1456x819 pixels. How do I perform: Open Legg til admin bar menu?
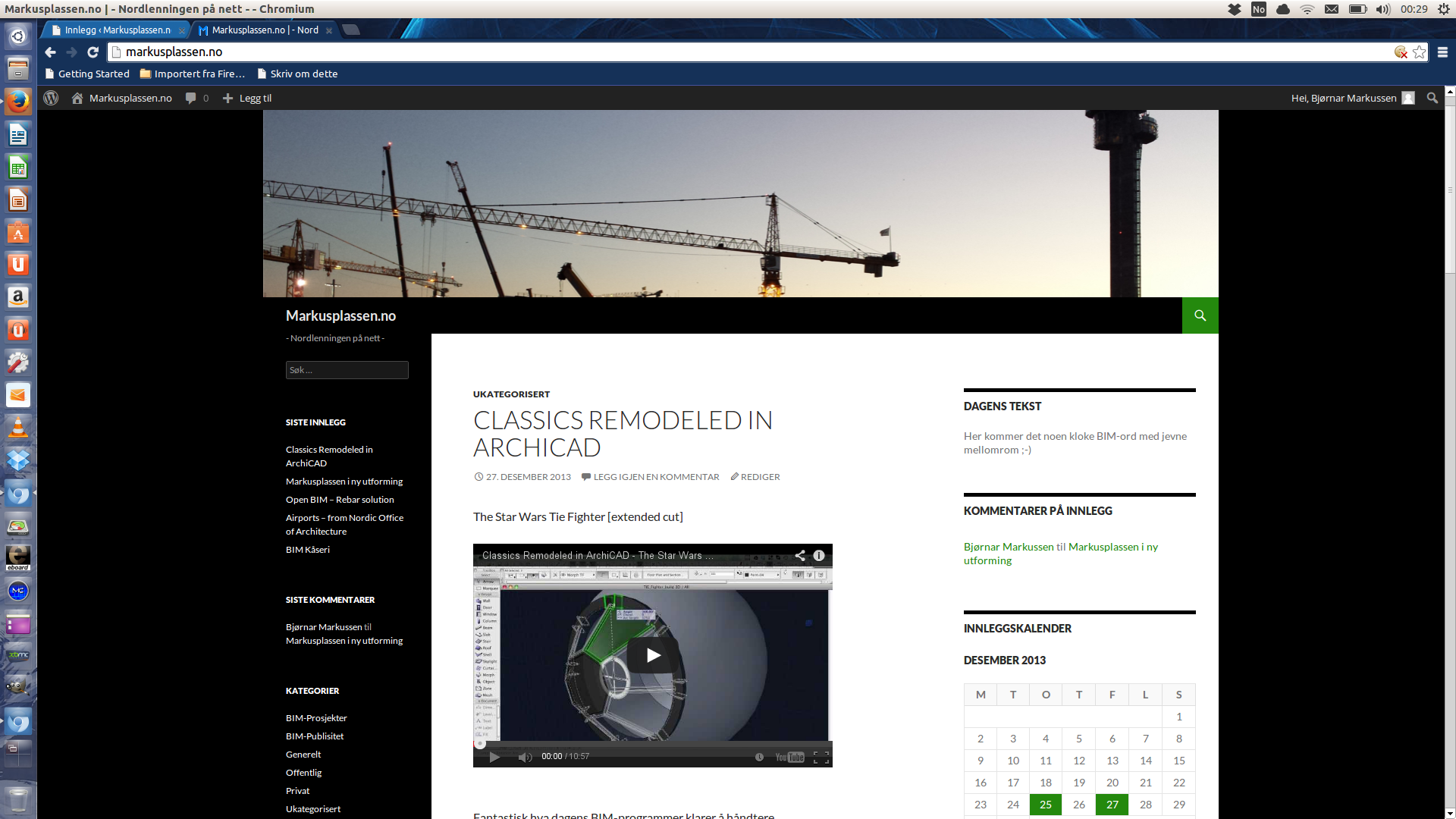(247, 98)
